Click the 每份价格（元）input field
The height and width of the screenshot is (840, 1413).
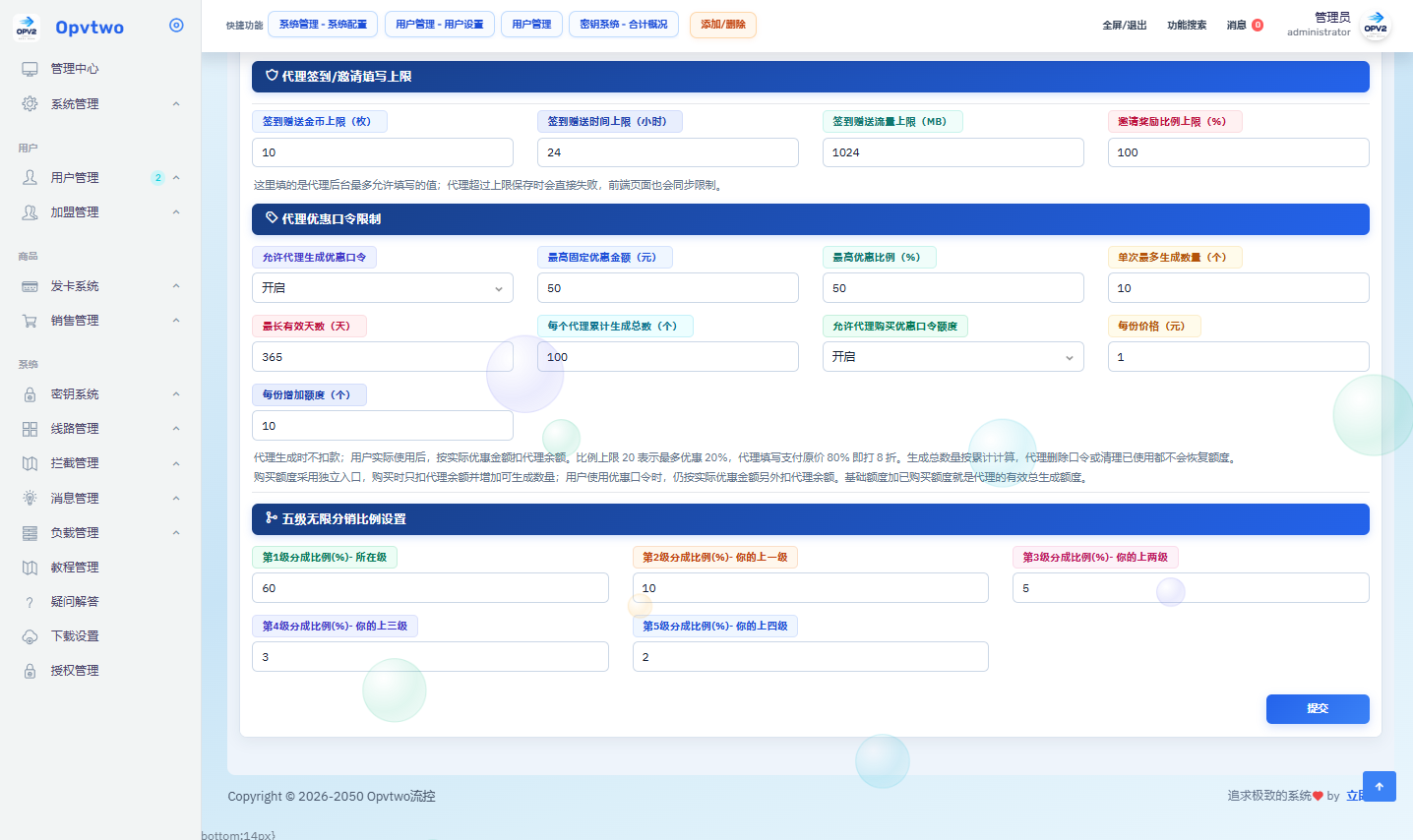pos(1239,357)
